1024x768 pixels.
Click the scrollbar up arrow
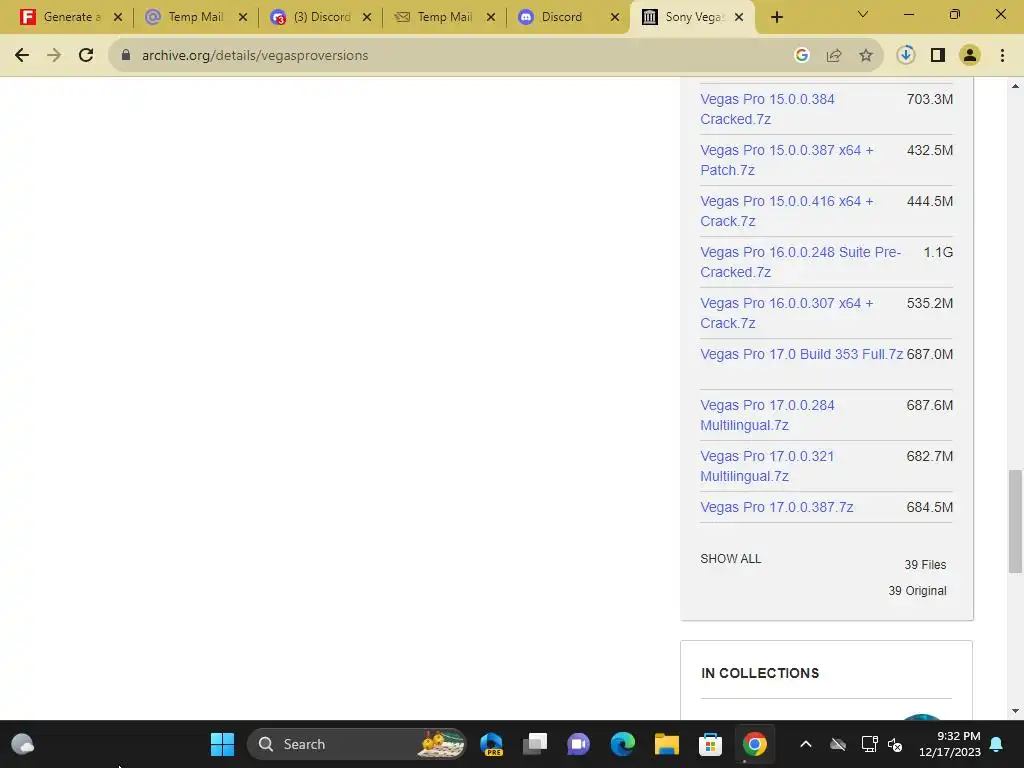pyautogui.click(x=1015, y=86)
